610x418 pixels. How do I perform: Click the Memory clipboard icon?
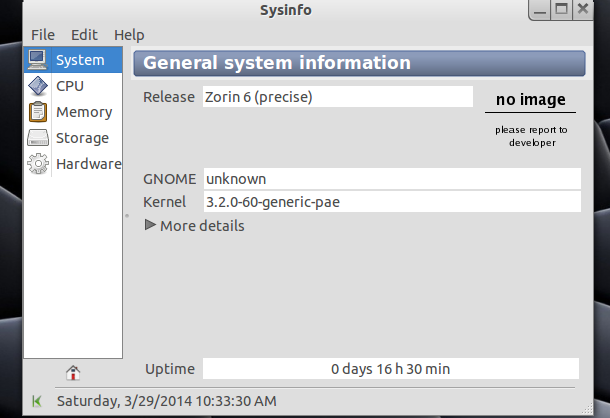[38, 112]
